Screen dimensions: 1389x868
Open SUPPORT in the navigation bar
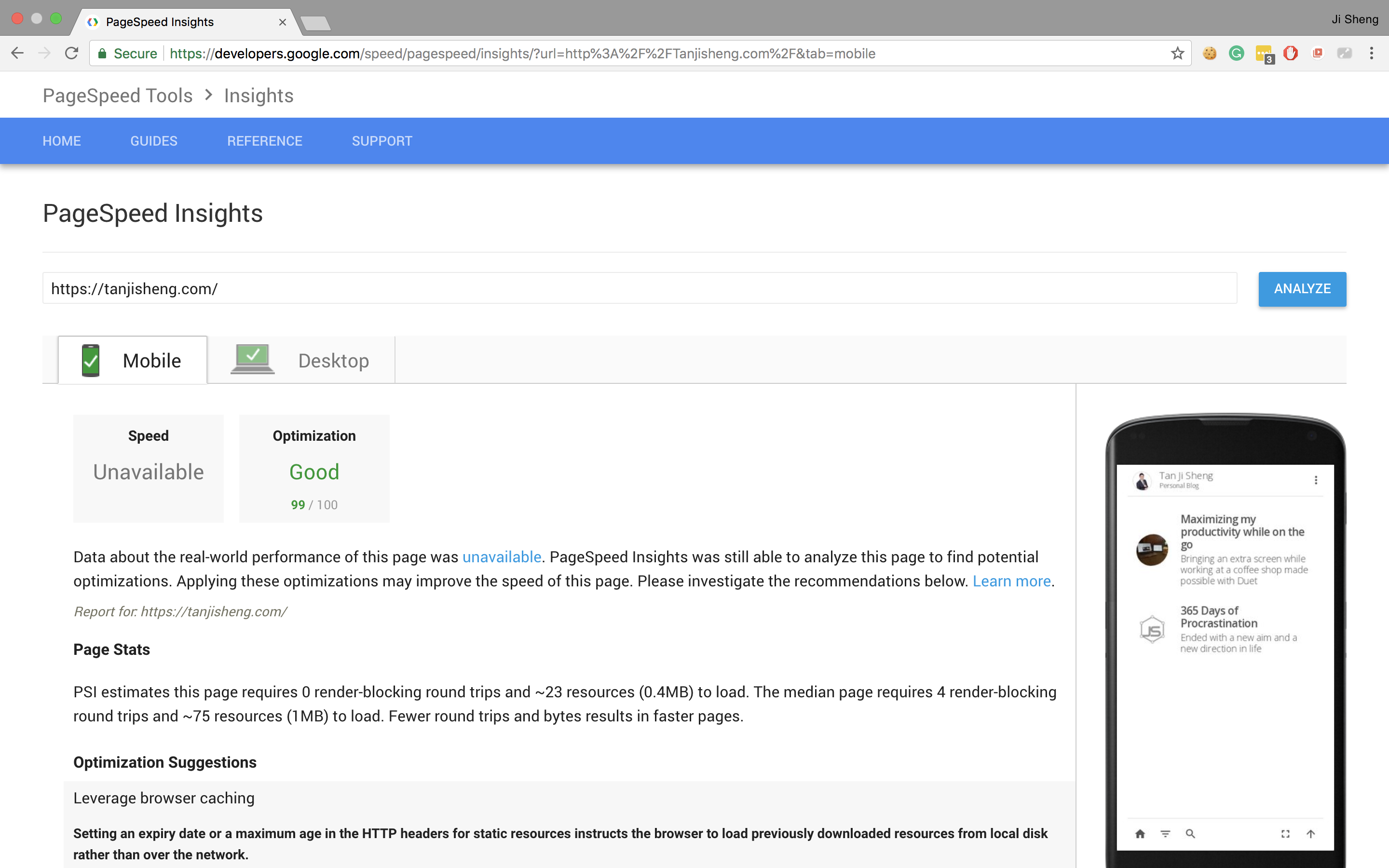(x=381, y=141)
